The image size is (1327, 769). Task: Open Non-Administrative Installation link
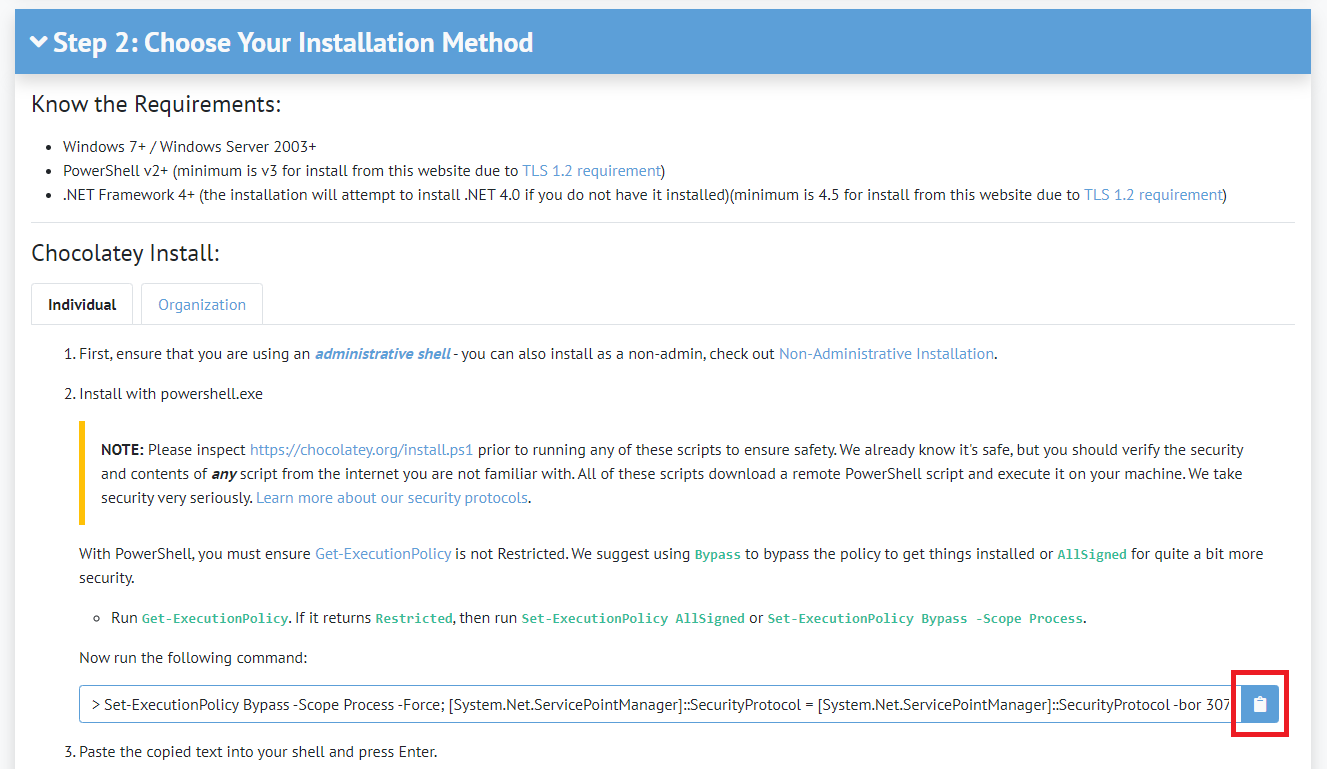pos(886,353)
